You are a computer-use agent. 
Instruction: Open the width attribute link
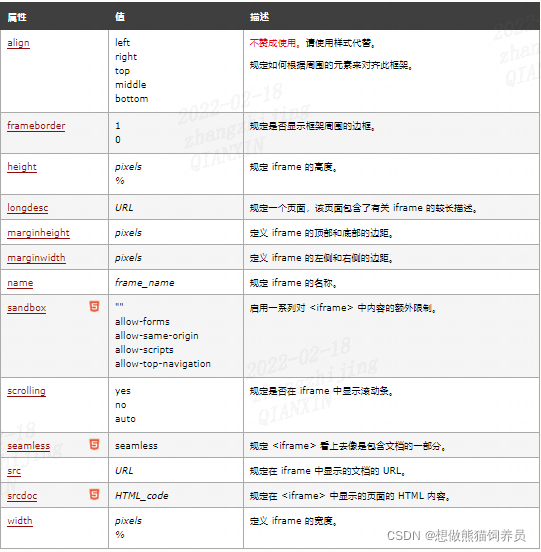(20, 521)
